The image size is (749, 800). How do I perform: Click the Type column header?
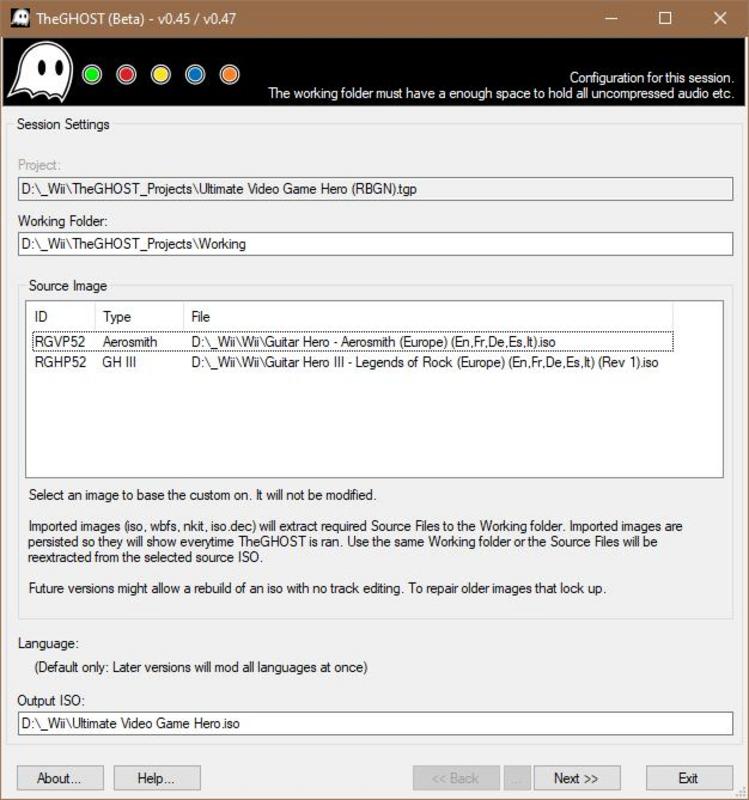click(x=139, y=317)
